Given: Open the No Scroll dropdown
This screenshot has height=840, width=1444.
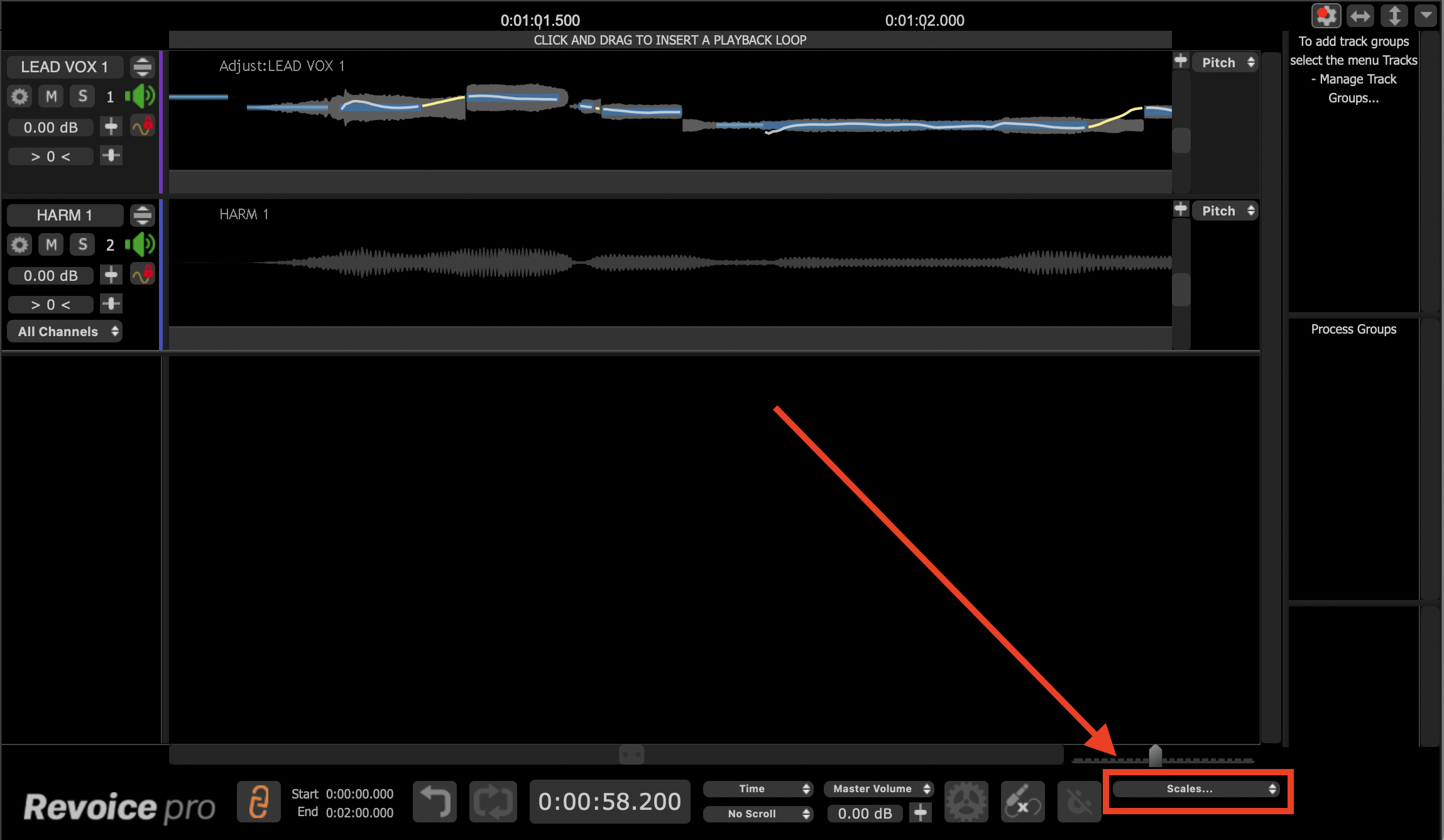Looking at the screenshot, I should click(x=758, y=814).
